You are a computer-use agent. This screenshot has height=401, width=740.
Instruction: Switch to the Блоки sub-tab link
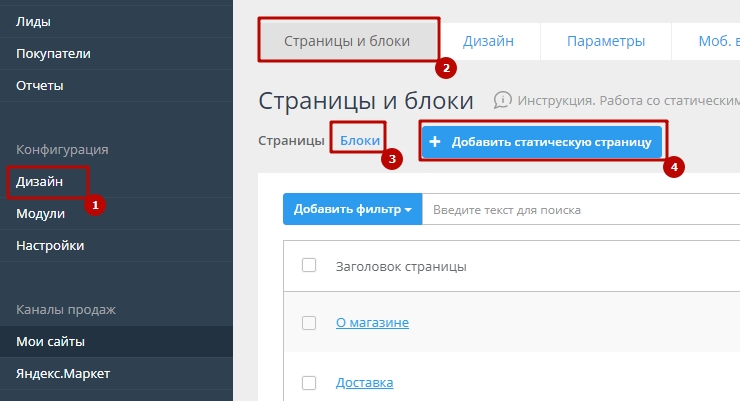pos(360,141)
